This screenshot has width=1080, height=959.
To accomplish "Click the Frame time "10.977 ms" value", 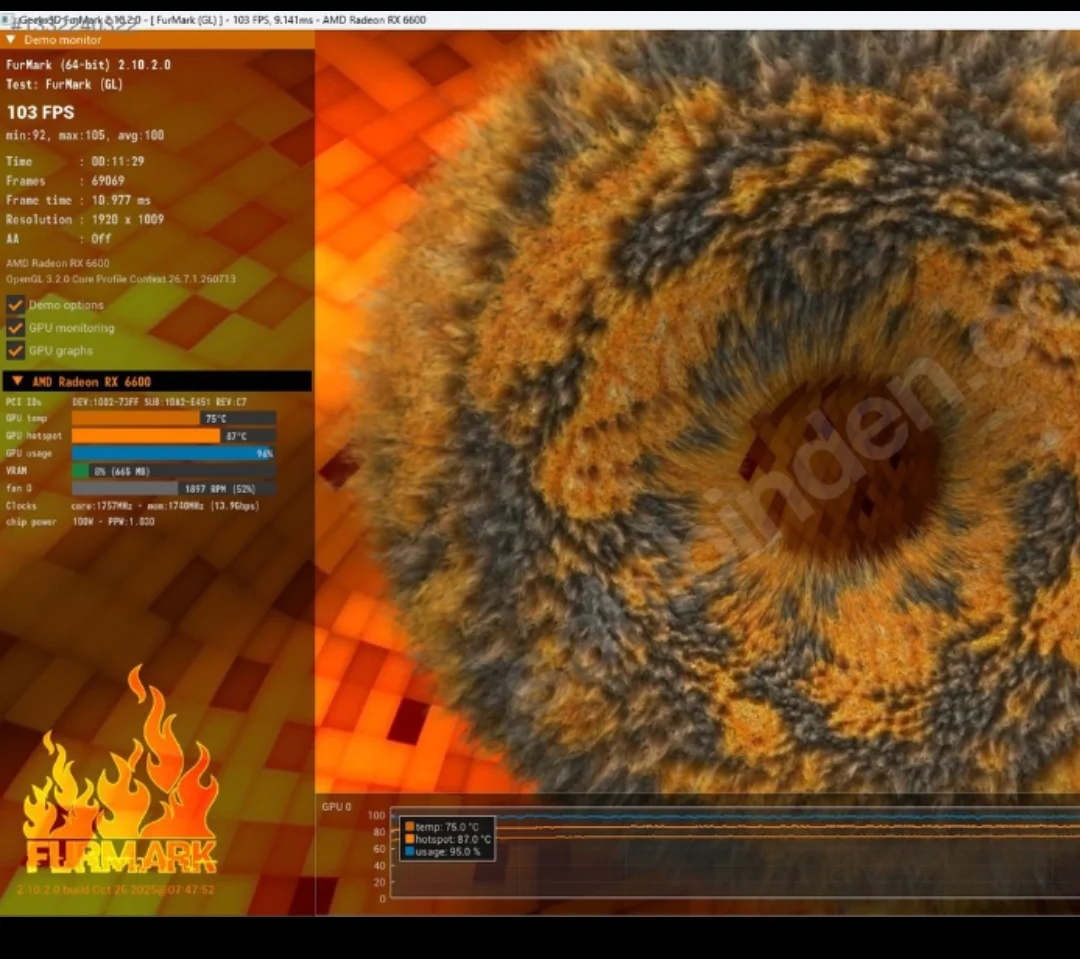I will [121, 200].
